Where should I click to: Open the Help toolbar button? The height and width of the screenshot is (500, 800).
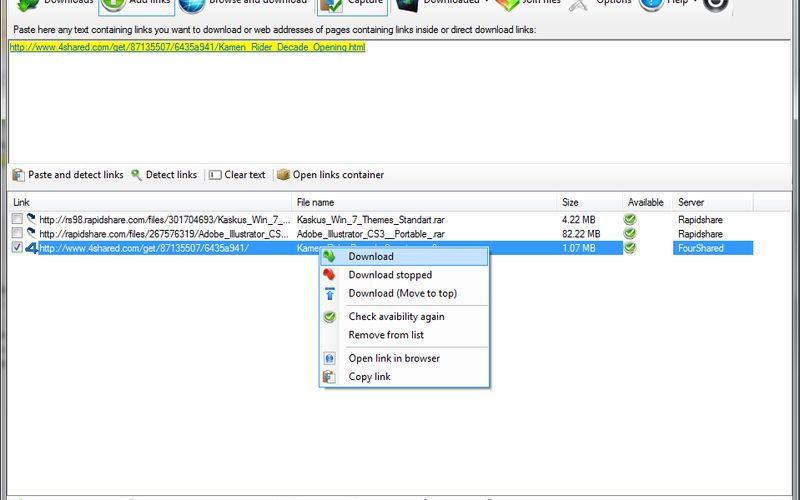668,4
